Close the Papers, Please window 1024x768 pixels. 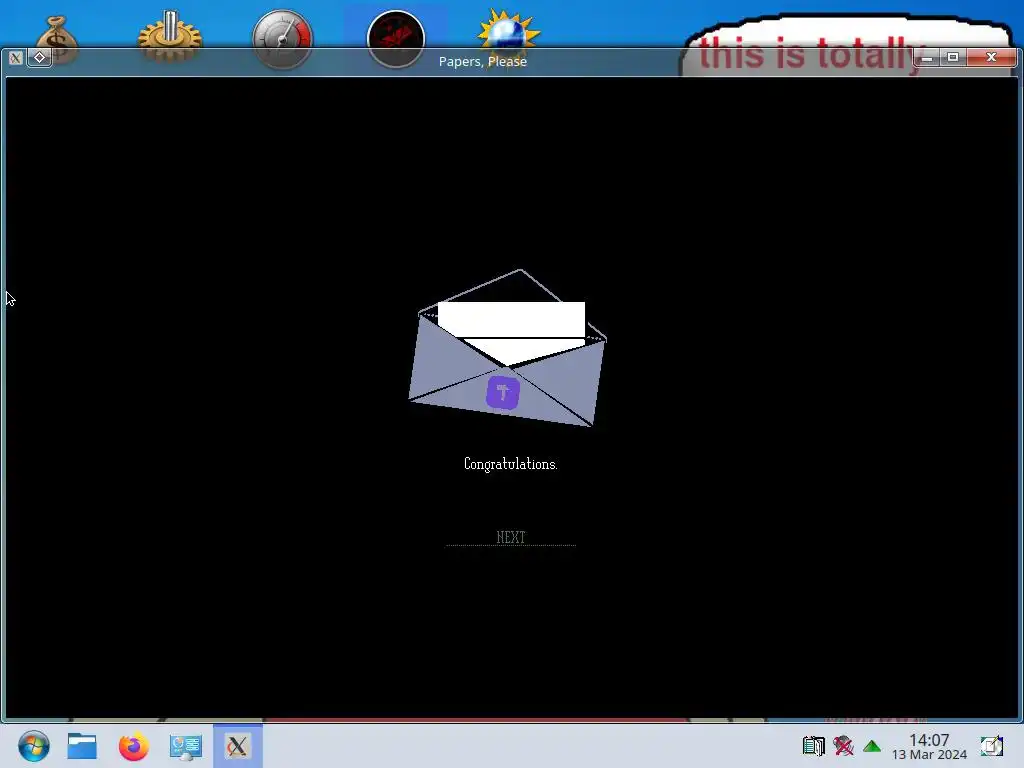point(991,57)
